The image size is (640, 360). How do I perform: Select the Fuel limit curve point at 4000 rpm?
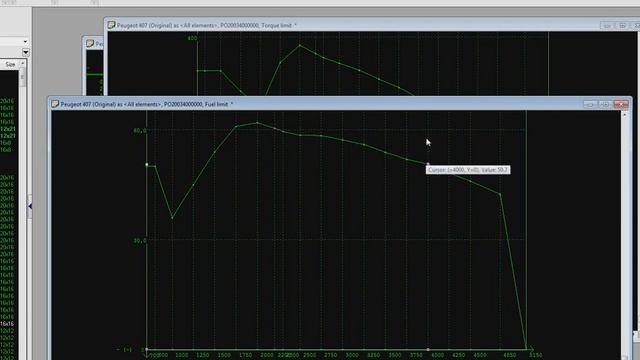(x=428, y=164)
